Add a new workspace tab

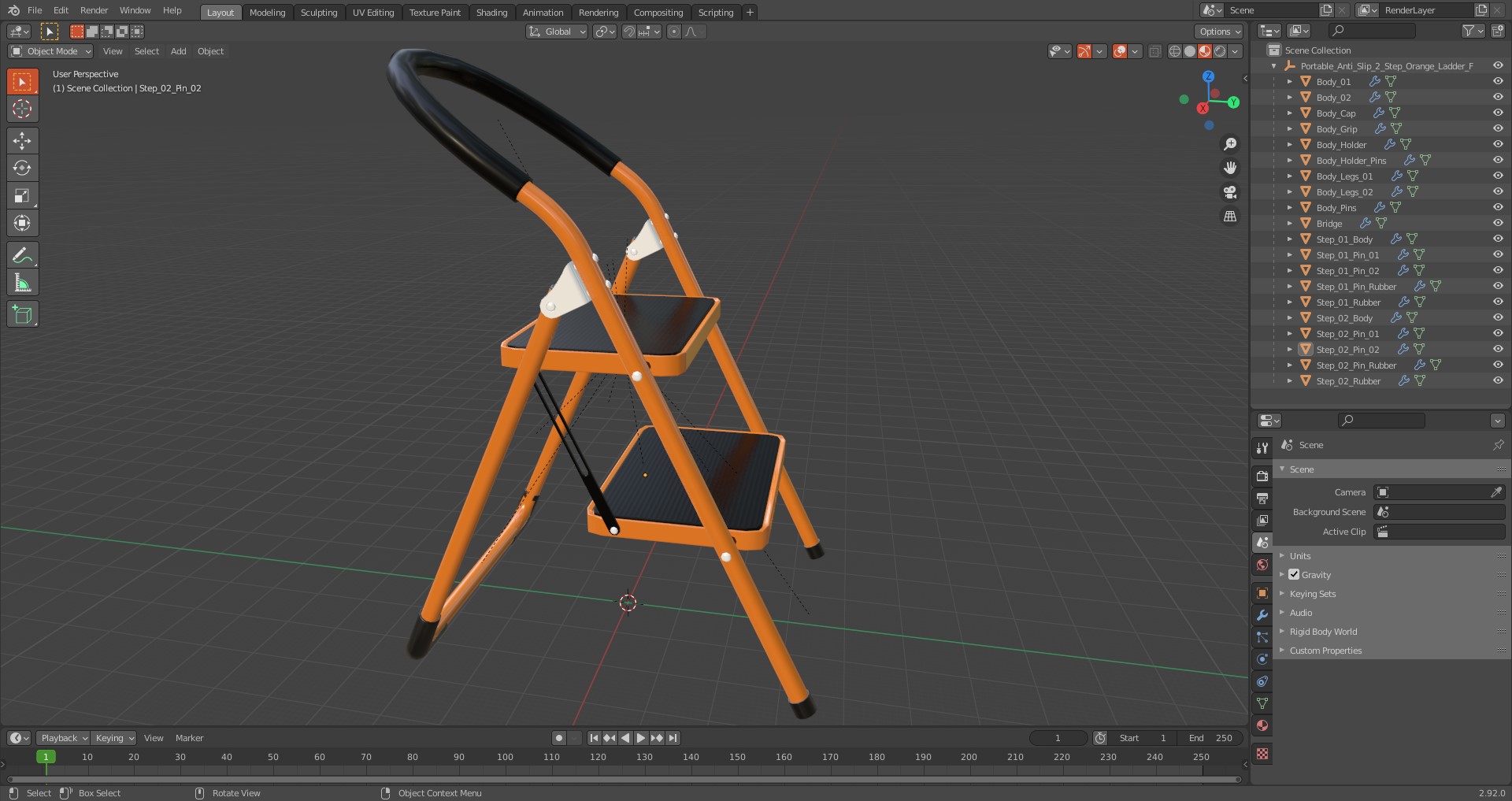(x=750, y=13)
